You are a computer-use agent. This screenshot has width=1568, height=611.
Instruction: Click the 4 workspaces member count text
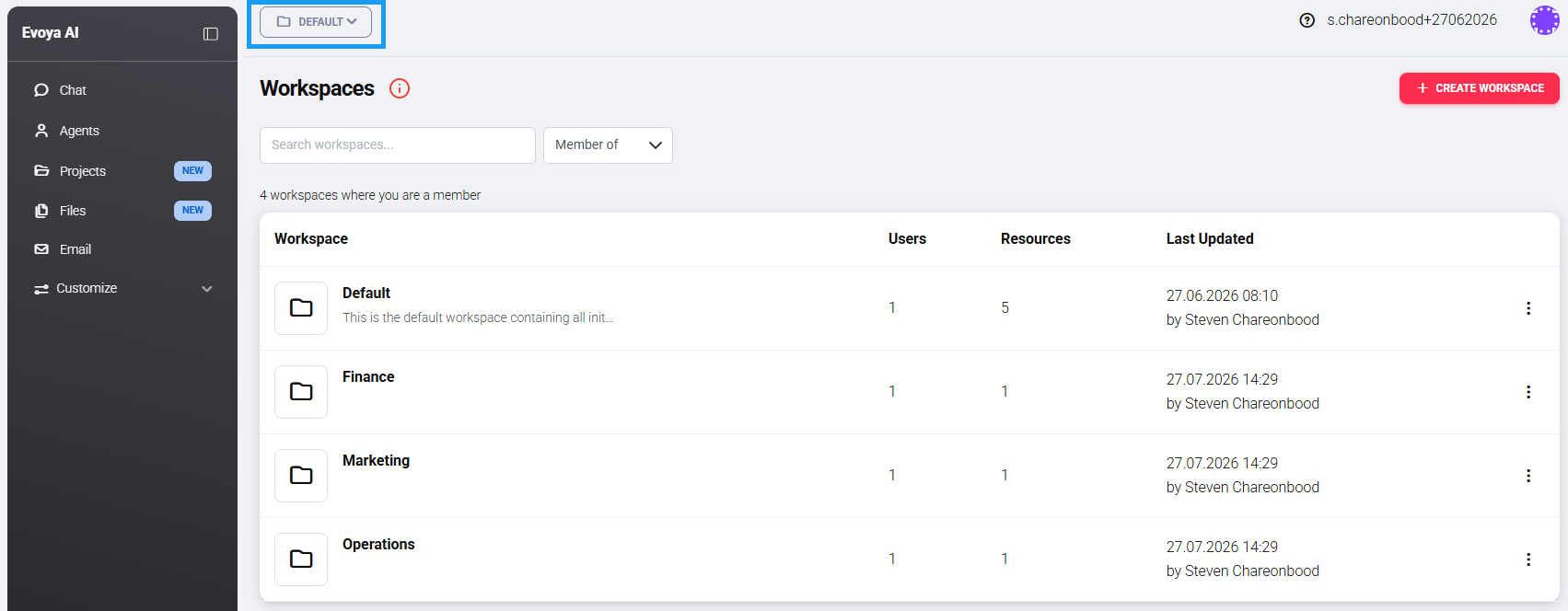[370, 195]
